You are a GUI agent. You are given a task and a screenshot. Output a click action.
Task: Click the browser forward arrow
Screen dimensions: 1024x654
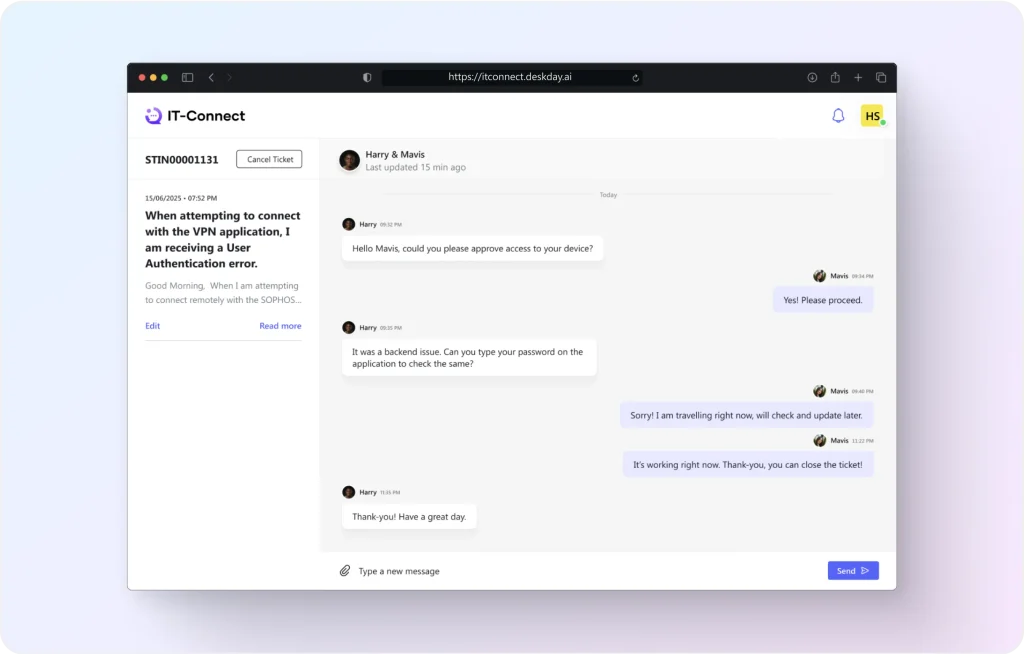[x=229, y=78]
